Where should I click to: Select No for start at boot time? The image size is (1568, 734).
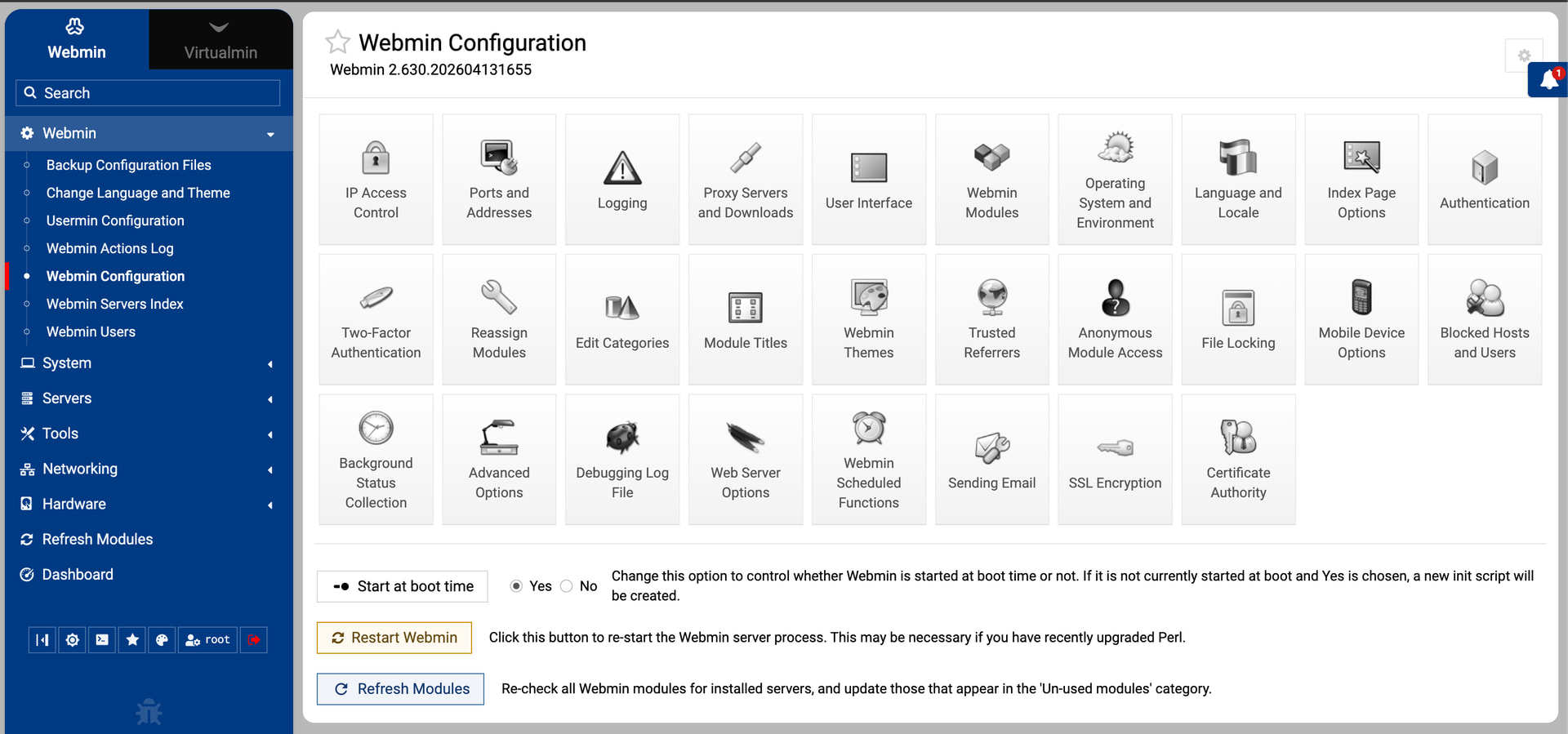pyautogui.click(x=567, y=586)
